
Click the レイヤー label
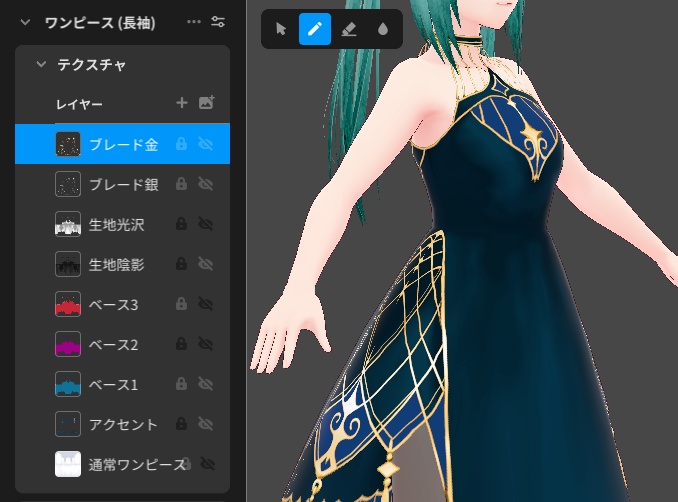(x=79, y=104)
